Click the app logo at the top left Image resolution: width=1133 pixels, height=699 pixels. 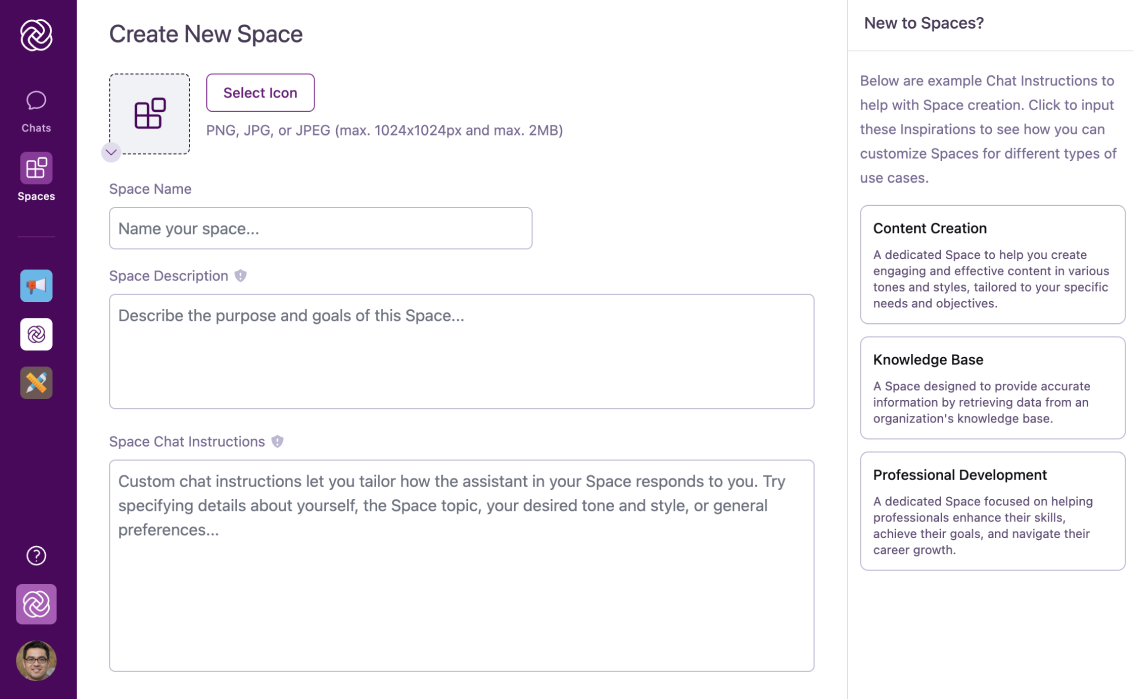point(36,33)
